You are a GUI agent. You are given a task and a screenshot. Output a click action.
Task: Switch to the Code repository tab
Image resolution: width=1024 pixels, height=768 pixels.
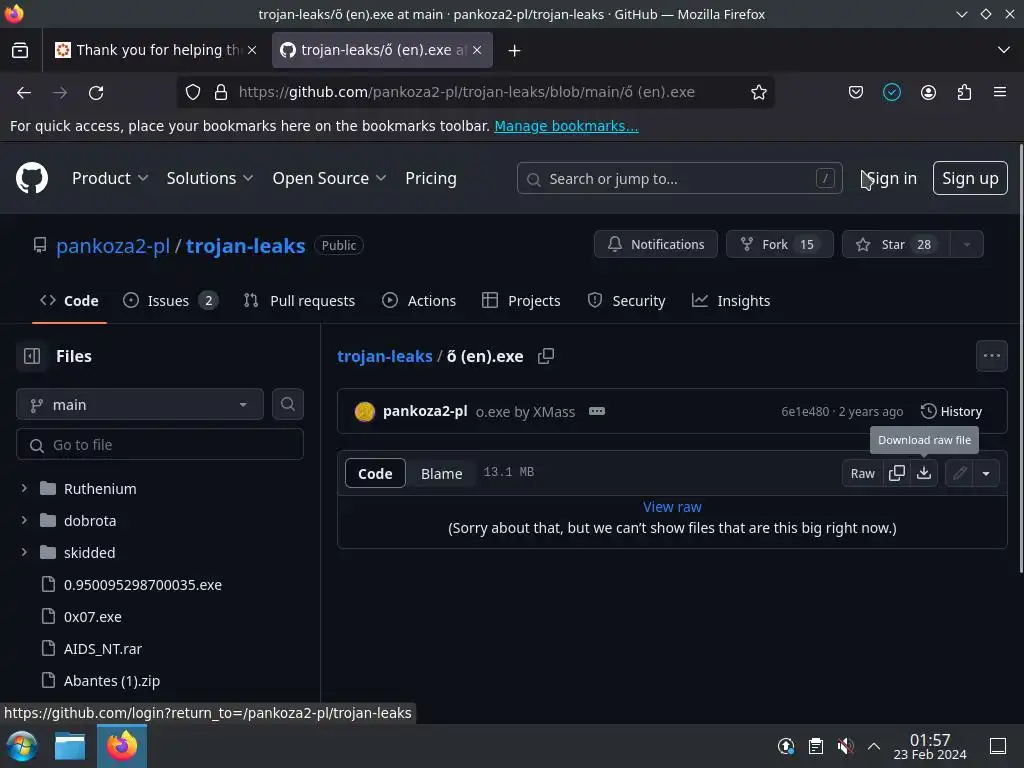click(x=69, y=300)
